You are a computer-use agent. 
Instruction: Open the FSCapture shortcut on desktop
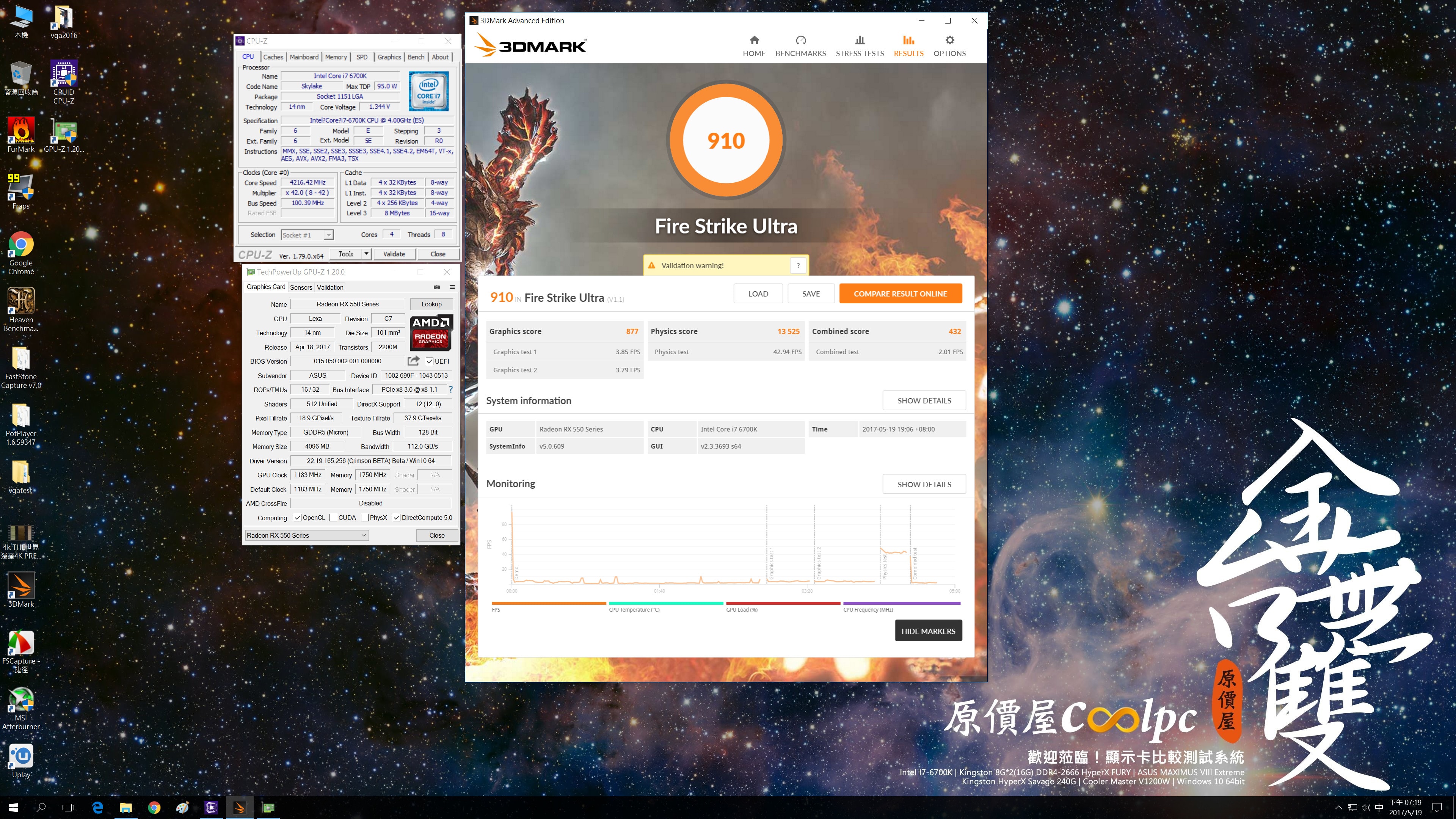pos(21,651)
